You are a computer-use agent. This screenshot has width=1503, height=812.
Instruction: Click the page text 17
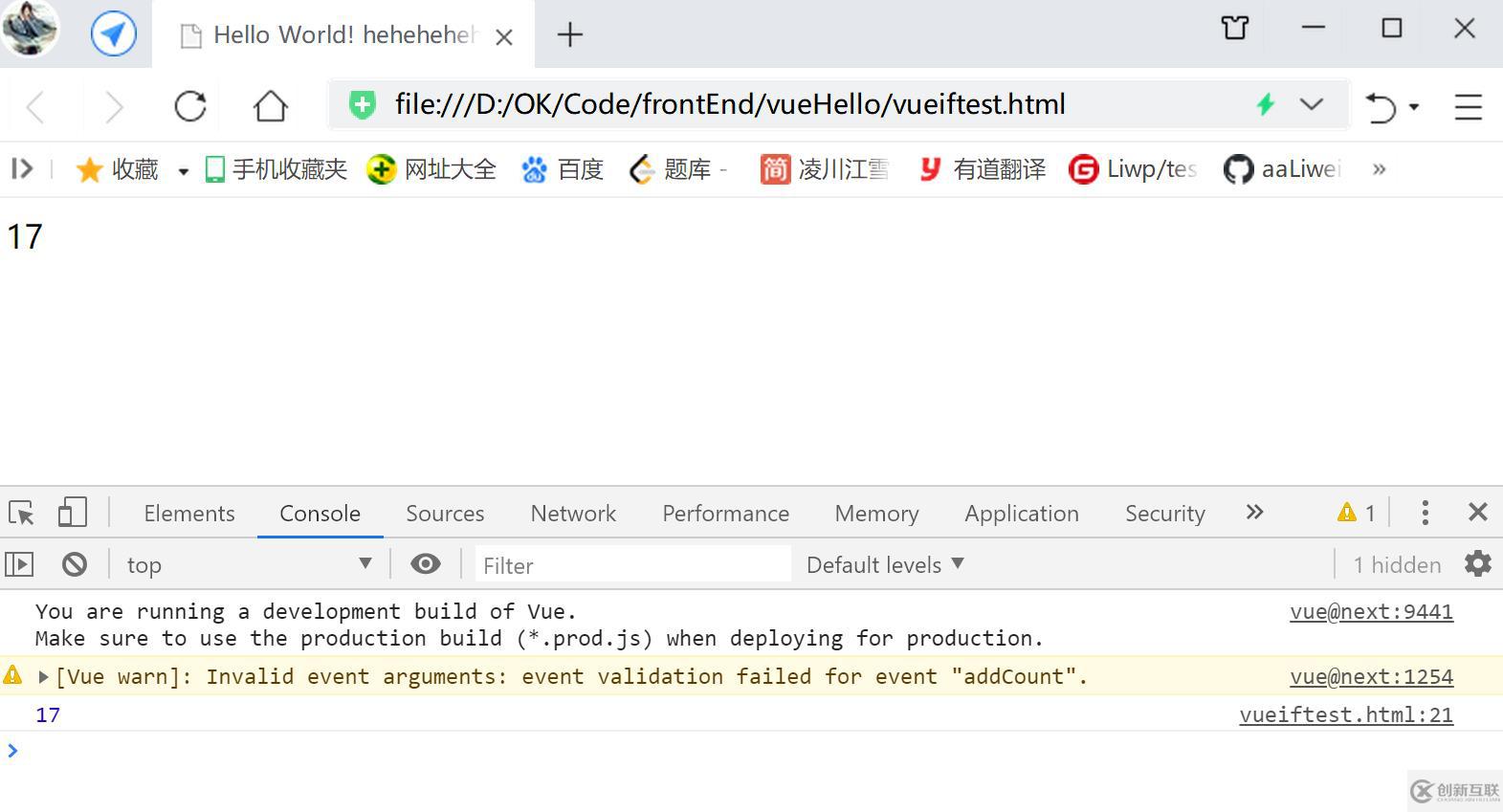[25, 236]
